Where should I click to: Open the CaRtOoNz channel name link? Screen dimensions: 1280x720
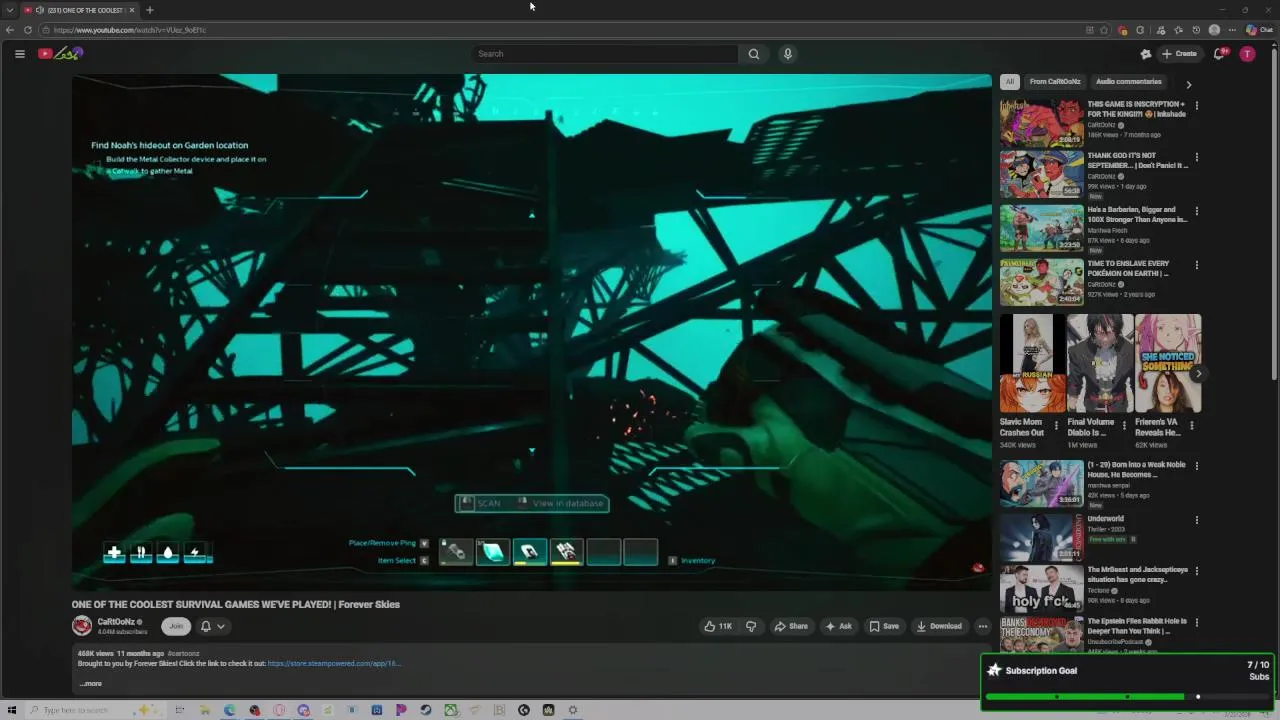click(x=116, y=622)
